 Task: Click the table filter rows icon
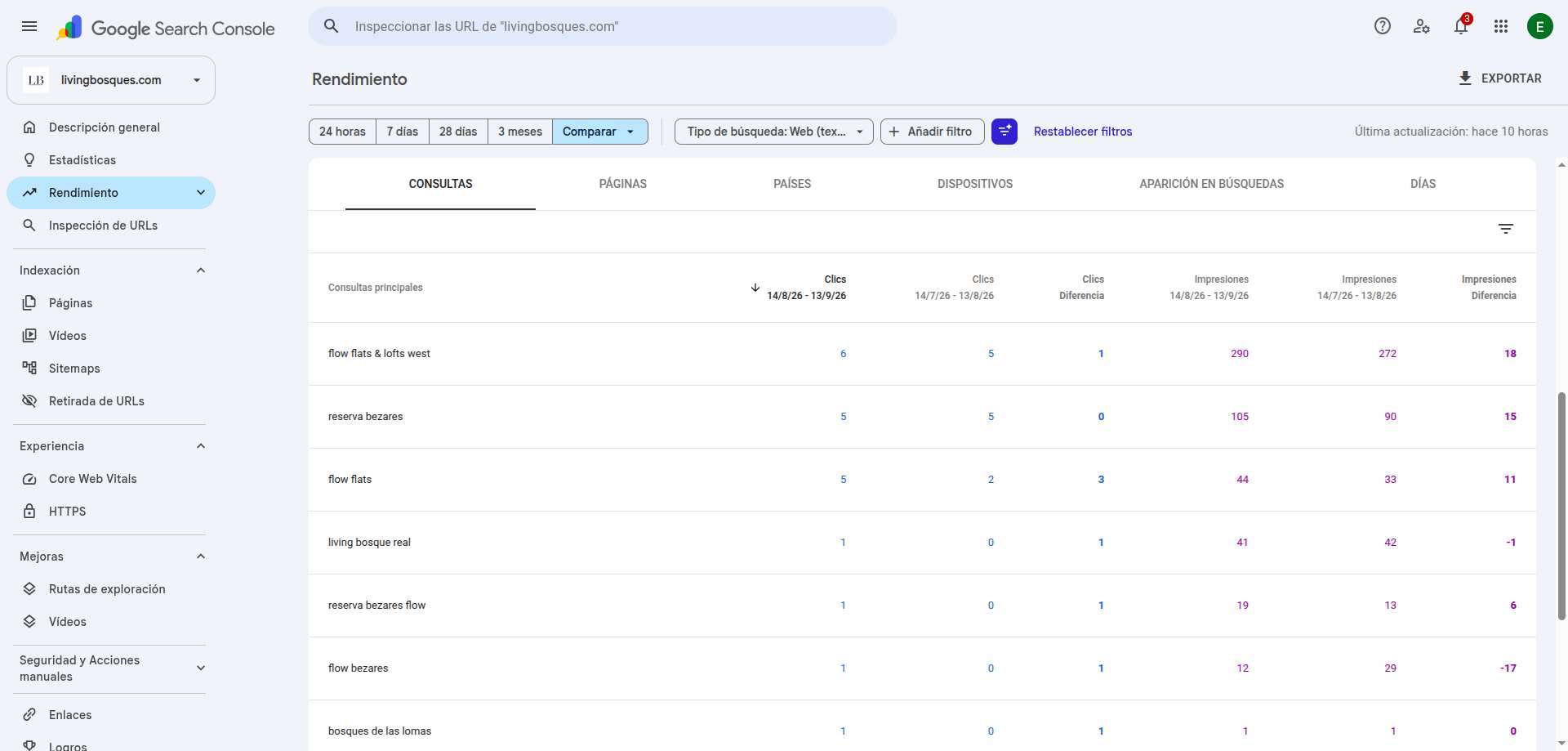tap(1506, 229)
